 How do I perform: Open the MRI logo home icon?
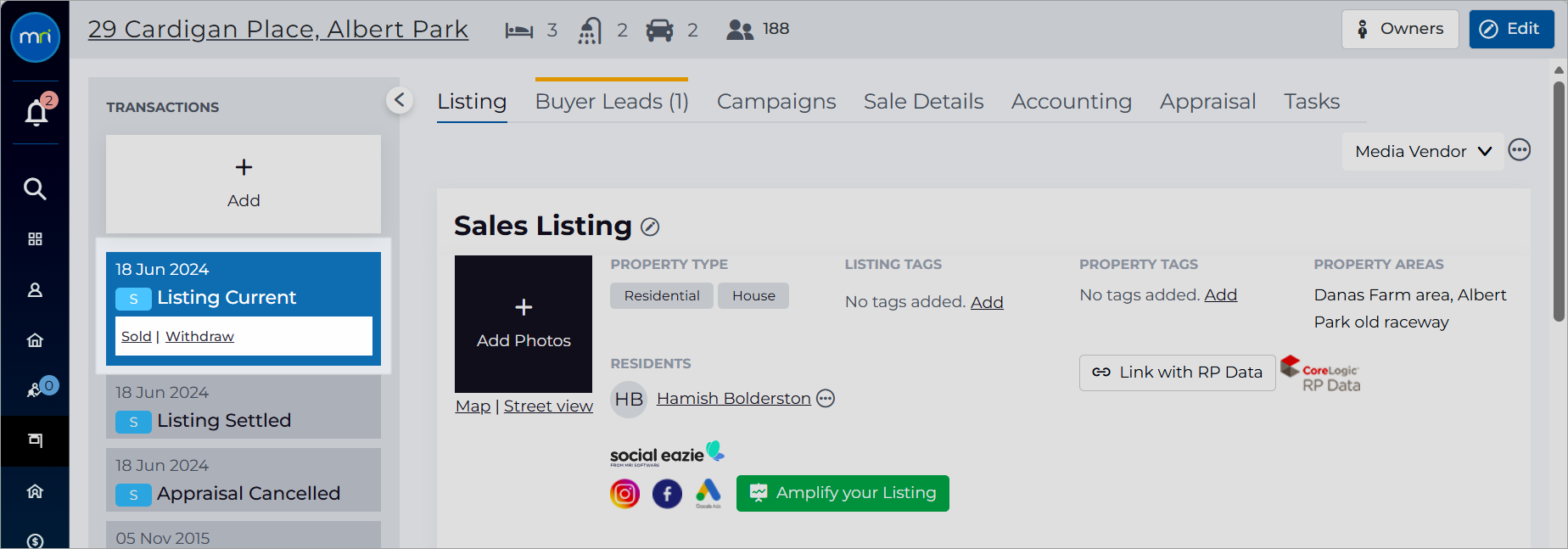35,37
